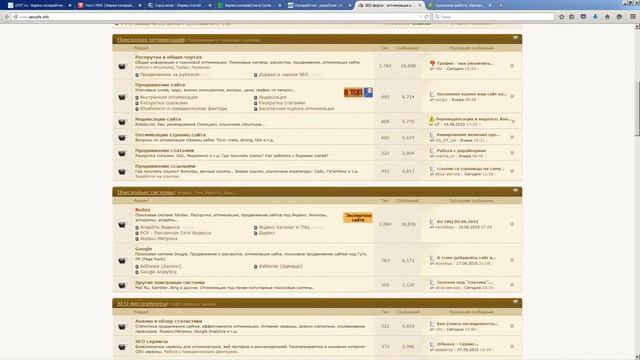
Task: Open the Дорвеи и черное SEO subforum
Action: click(x=284, y=75)
